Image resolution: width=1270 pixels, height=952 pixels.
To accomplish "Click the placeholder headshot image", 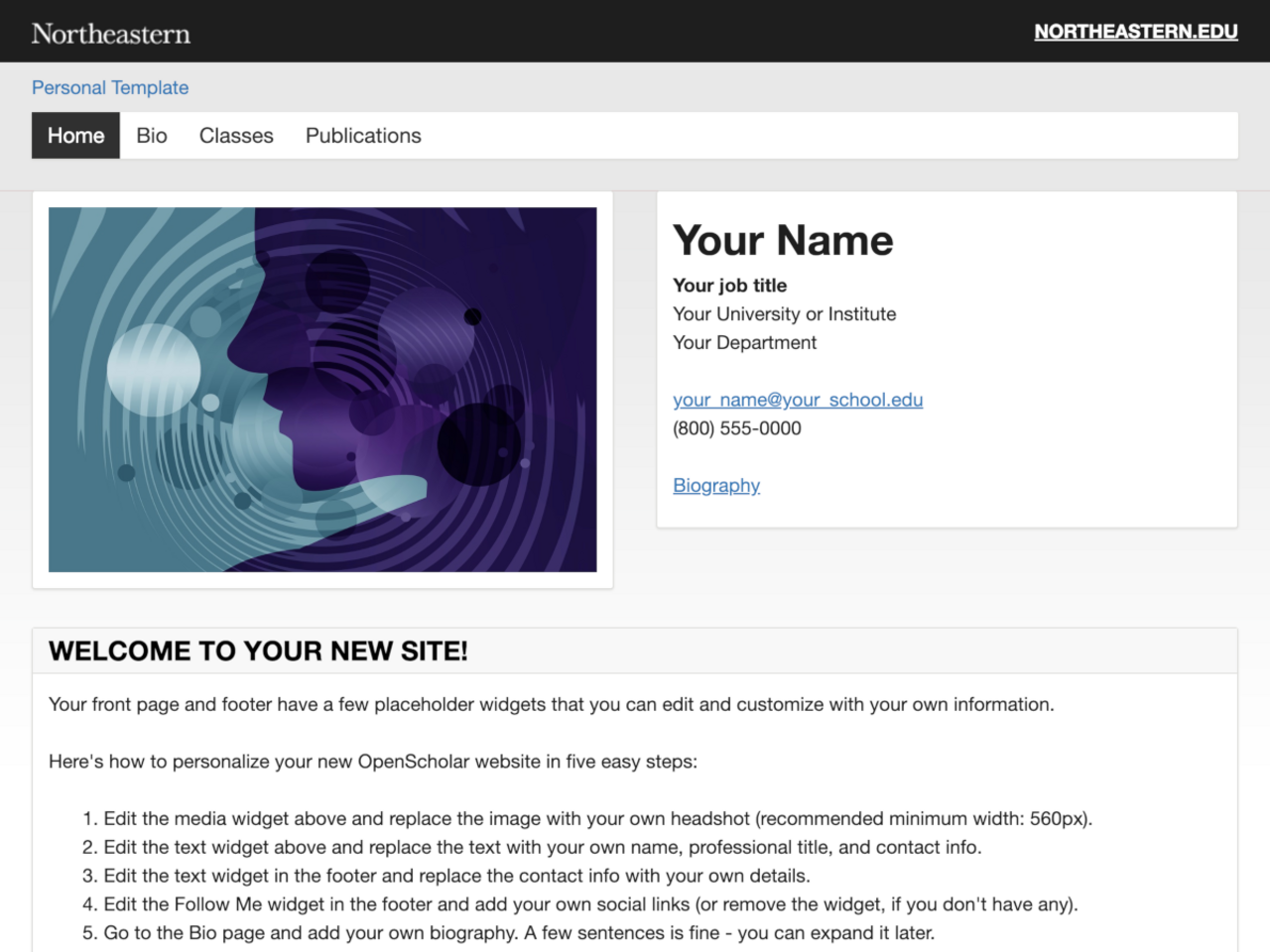I will click(x=322, y=390).
